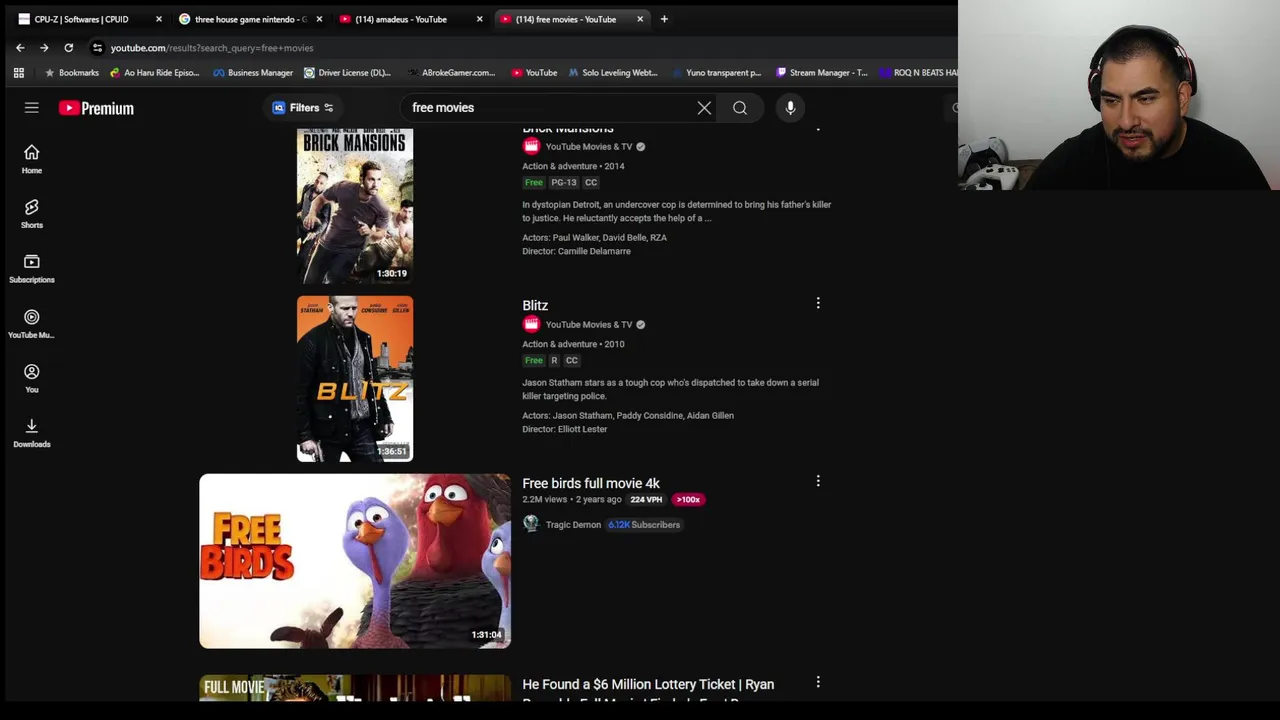Close the amadeus YouTube tab
This screenshot has width=1280, height=720.
pos(479,19)
